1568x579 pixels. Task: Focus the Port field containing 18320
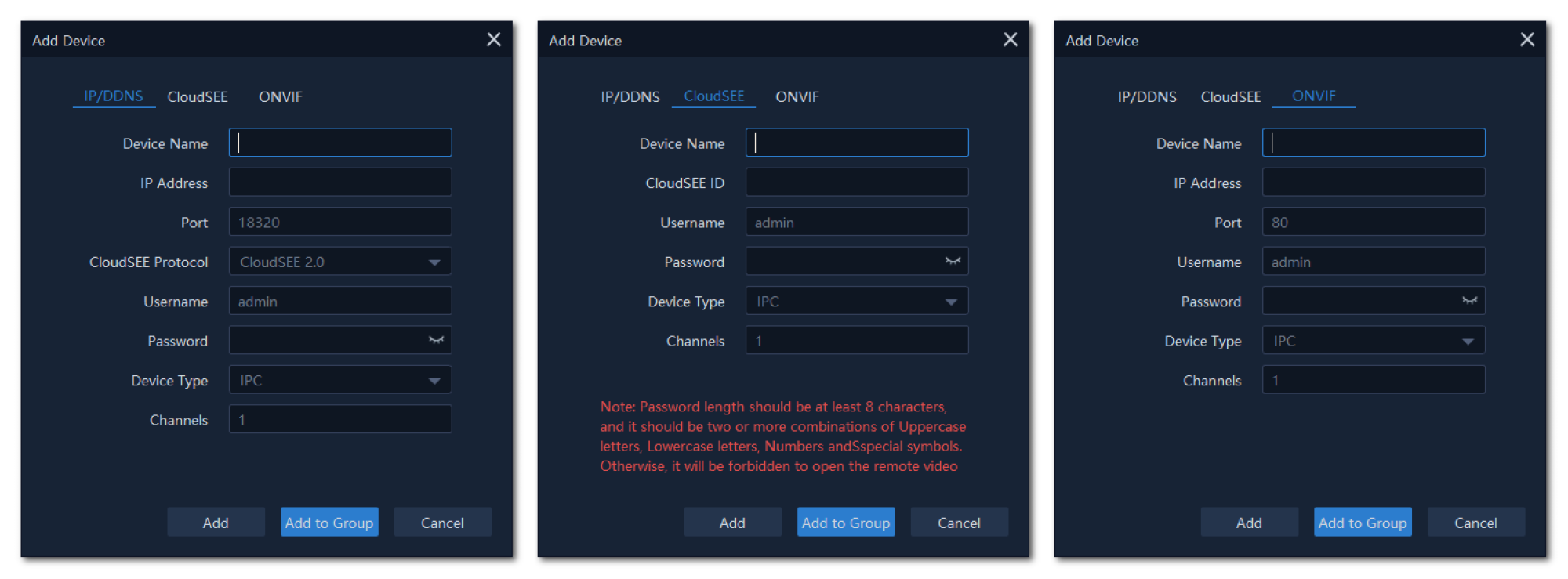[x=339, y=223]
